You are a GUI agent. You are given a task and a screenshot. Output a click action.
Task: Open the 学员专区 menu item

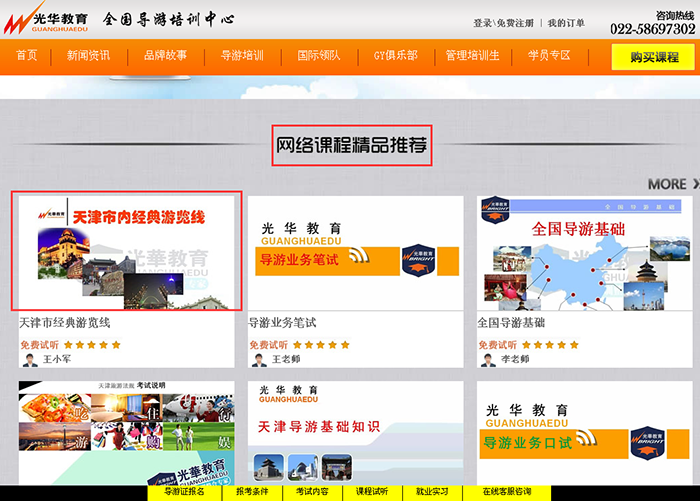click(x=549, y=55)
